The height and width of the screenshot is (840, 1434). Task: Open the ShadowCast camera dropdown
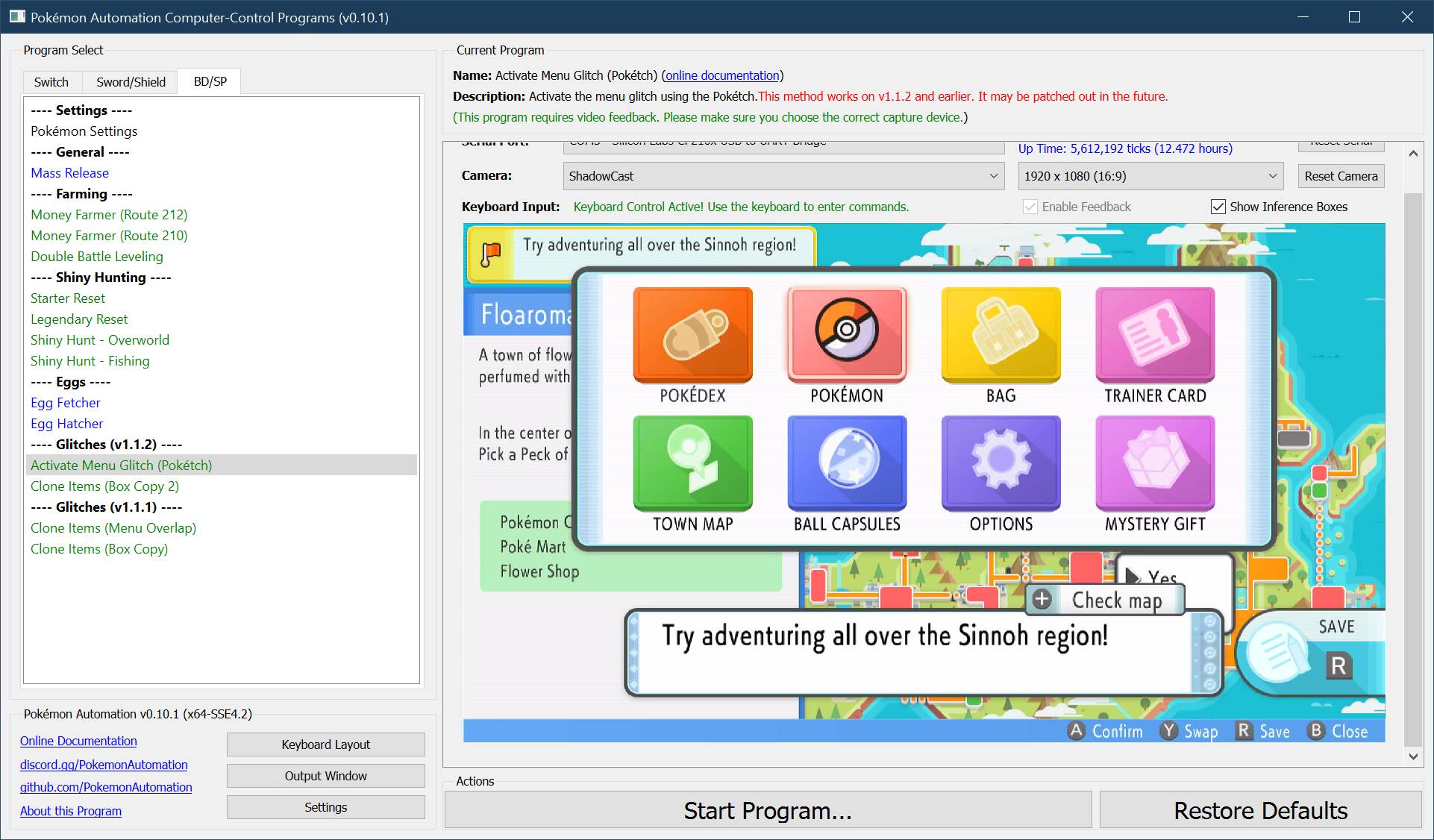[783, 176]
